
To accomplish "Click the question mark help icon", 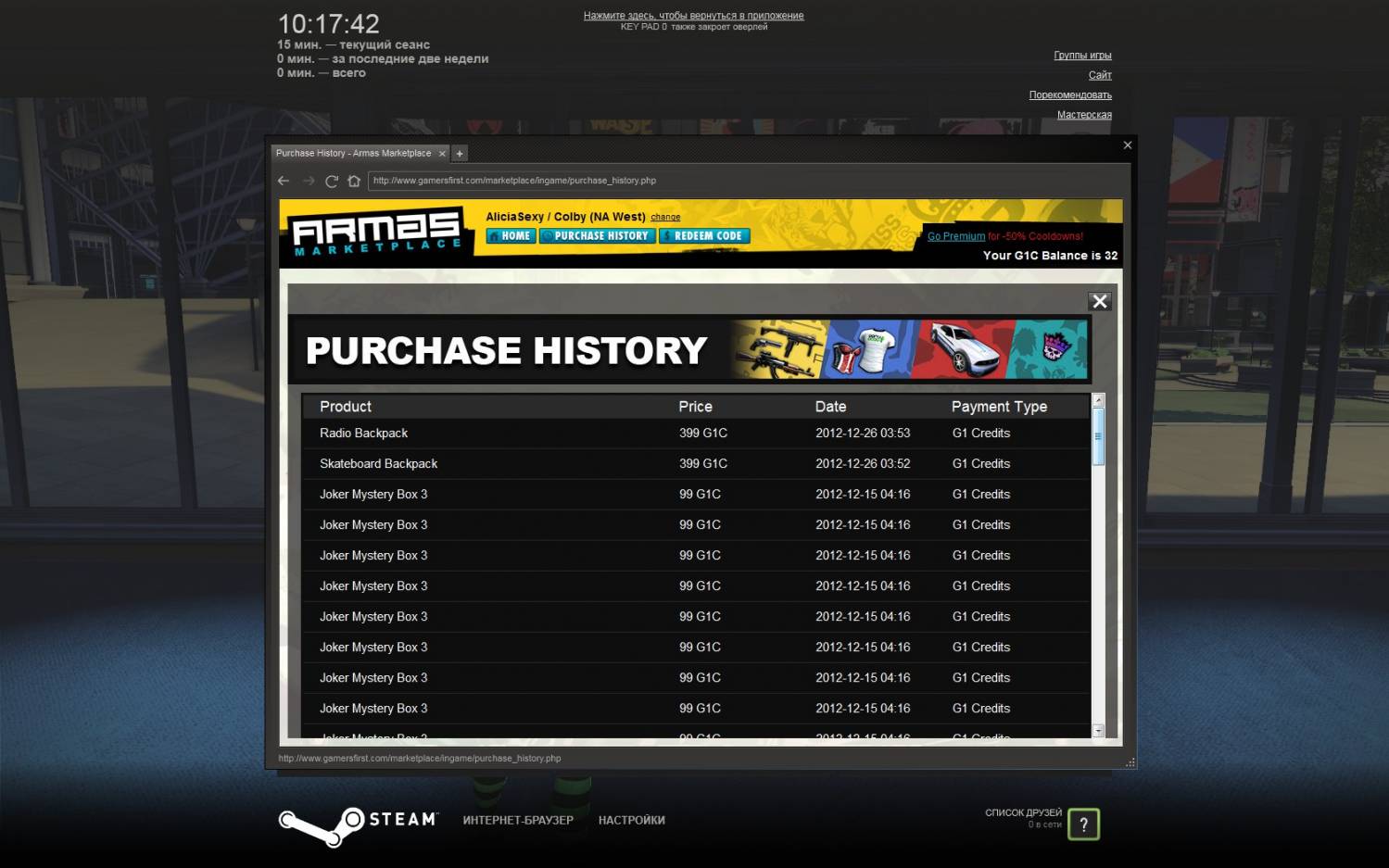I will click(x=1083, y=824).
